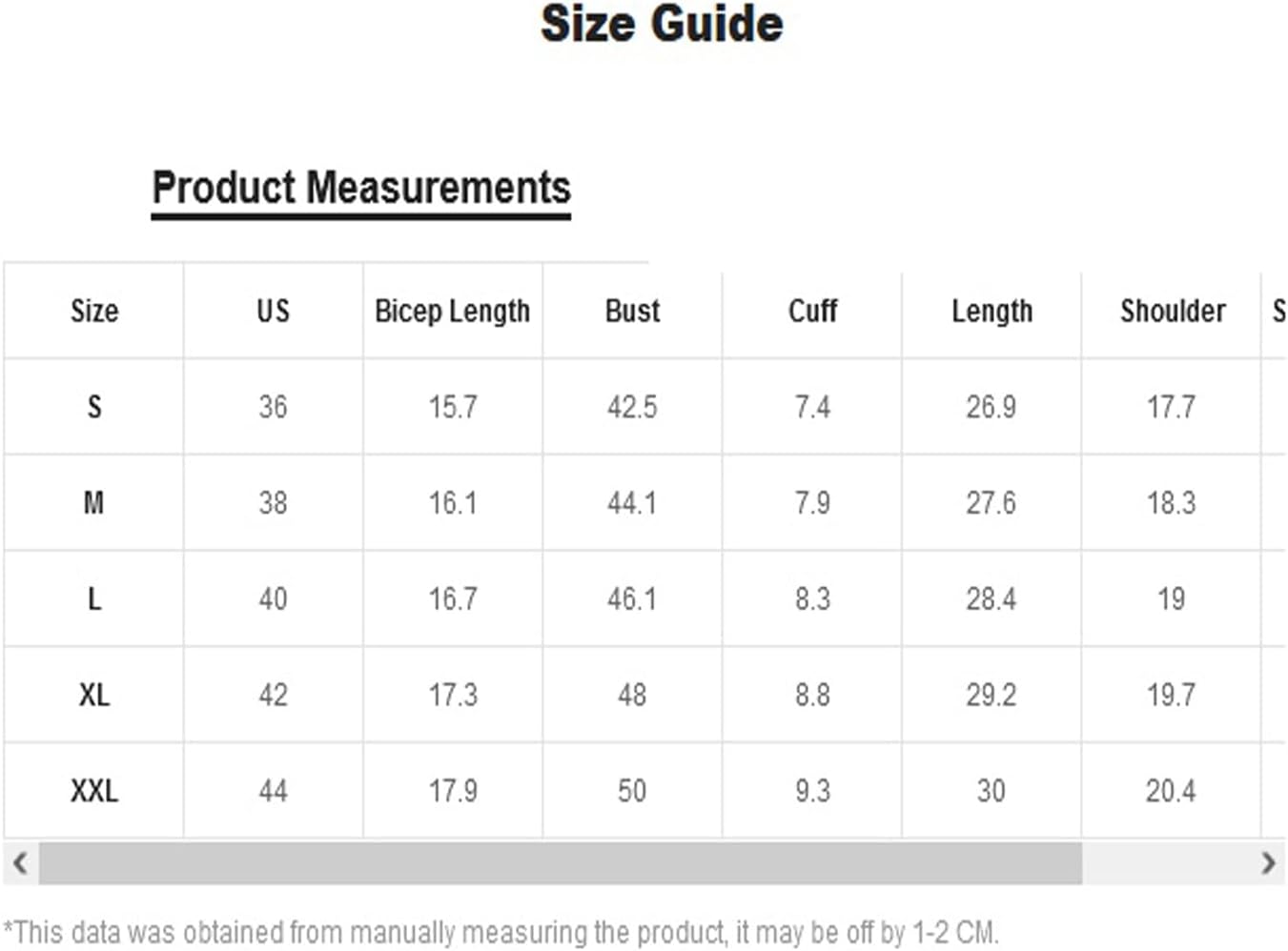Viewport: 1288px width, 951px height.
Task: Click the measurement disclaimer note
Action: click(x=501, y=931)
